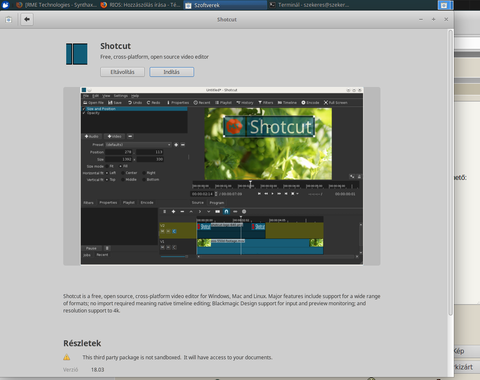Image resolution: width=480 pixels, height=380 pixels.
Task: Select the Center horizontal fit radio button
Action: click(123, 173)
